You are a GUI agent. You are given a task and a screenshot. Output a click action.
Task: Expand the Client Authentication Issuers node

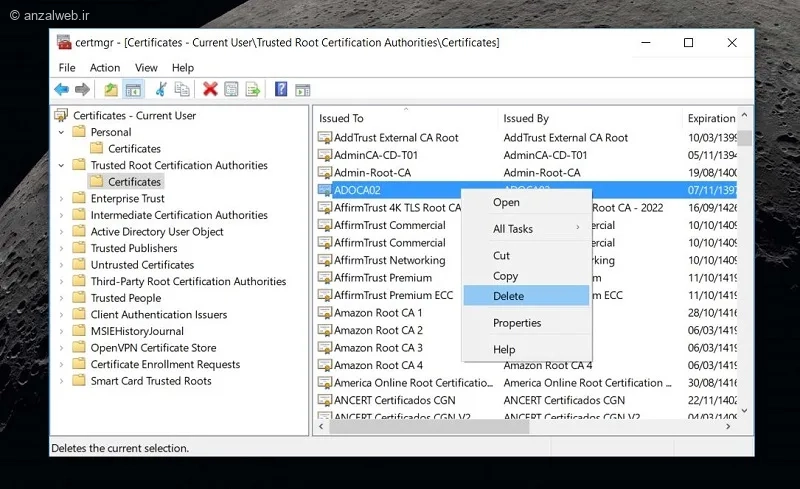[61, 314]
